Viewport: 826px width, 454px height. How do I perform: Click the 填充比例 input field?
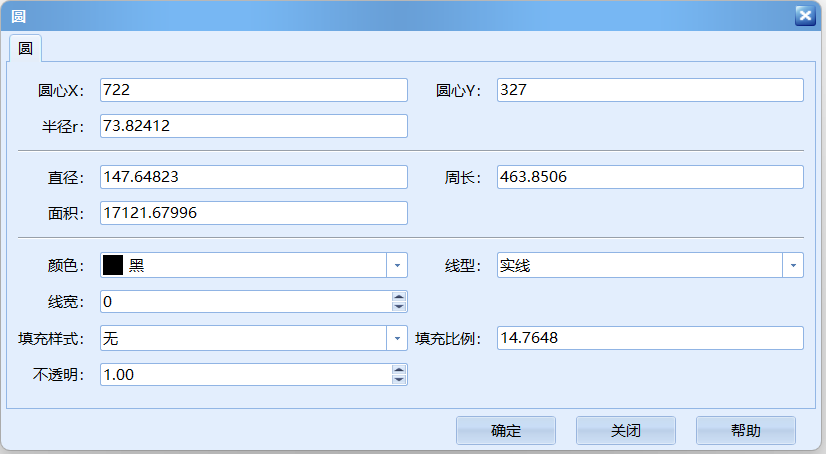pos(650,338)
